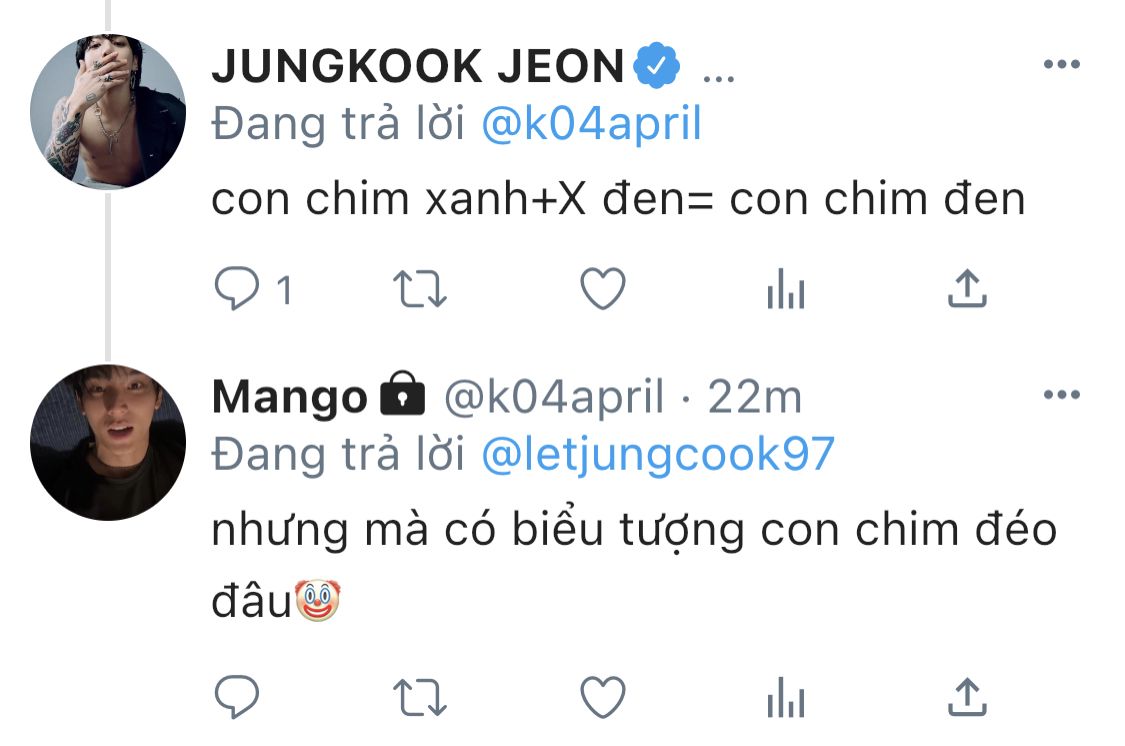Image resolution: width=1125 pixels, height=746 pixels.
Task: Reply to JUNGKOOK JEON's tweet
Action: tap(237, 288)
